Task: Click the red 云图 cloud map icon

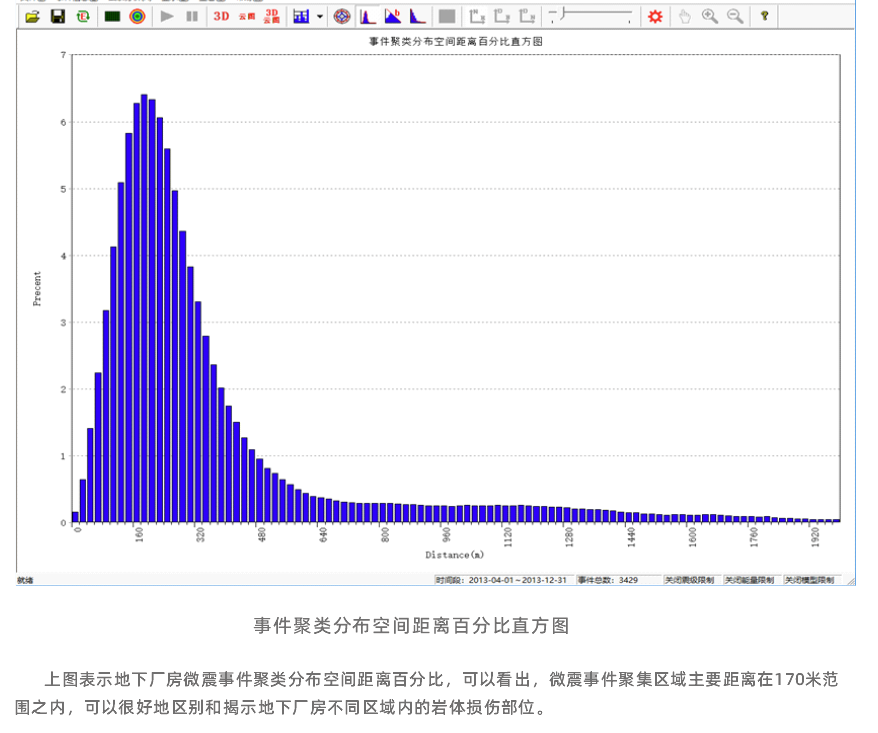Action: pos(247,17)
